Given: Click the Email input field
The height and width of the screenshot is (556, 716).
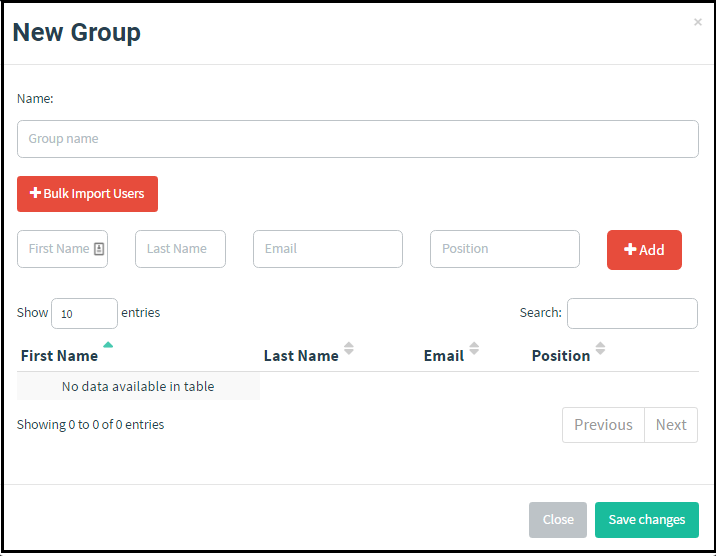Looking at the screenshot, I should point(327,249).
